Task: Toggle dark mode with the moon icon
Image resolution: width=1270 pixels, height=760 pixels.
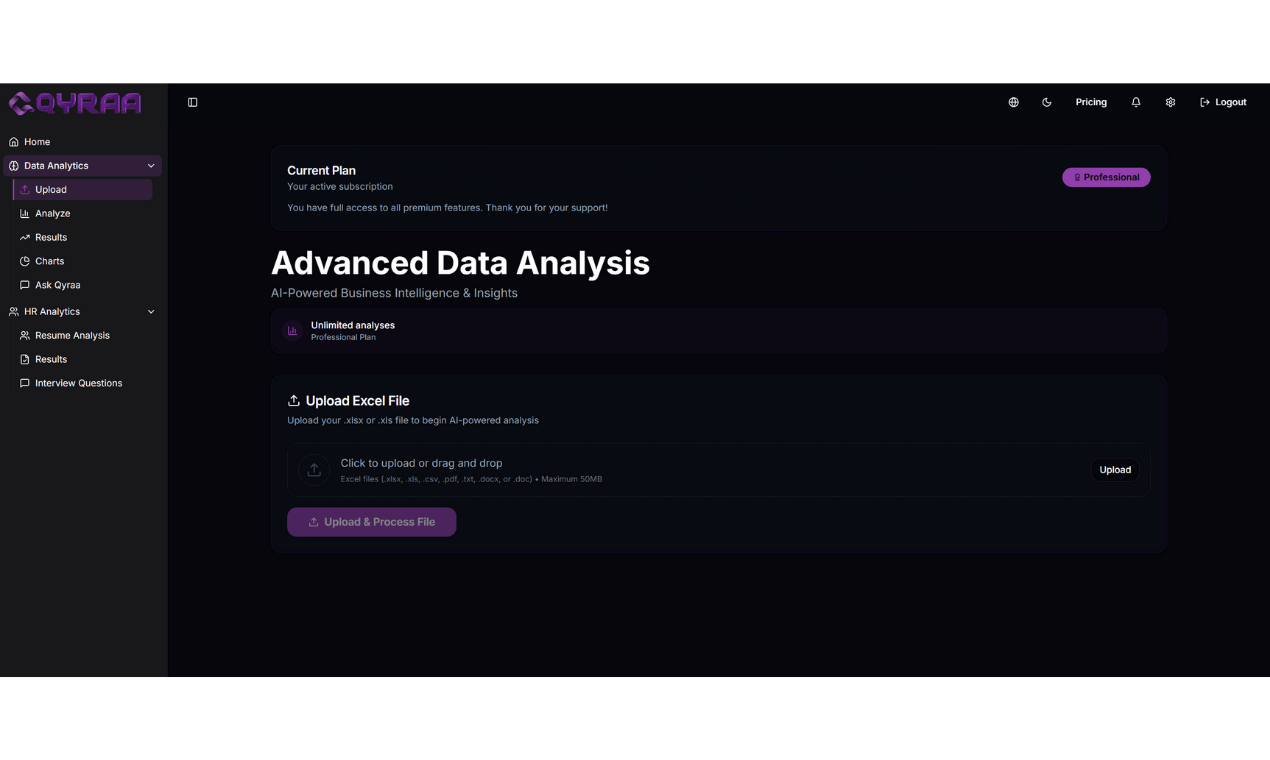Action: click(1046, 102)
